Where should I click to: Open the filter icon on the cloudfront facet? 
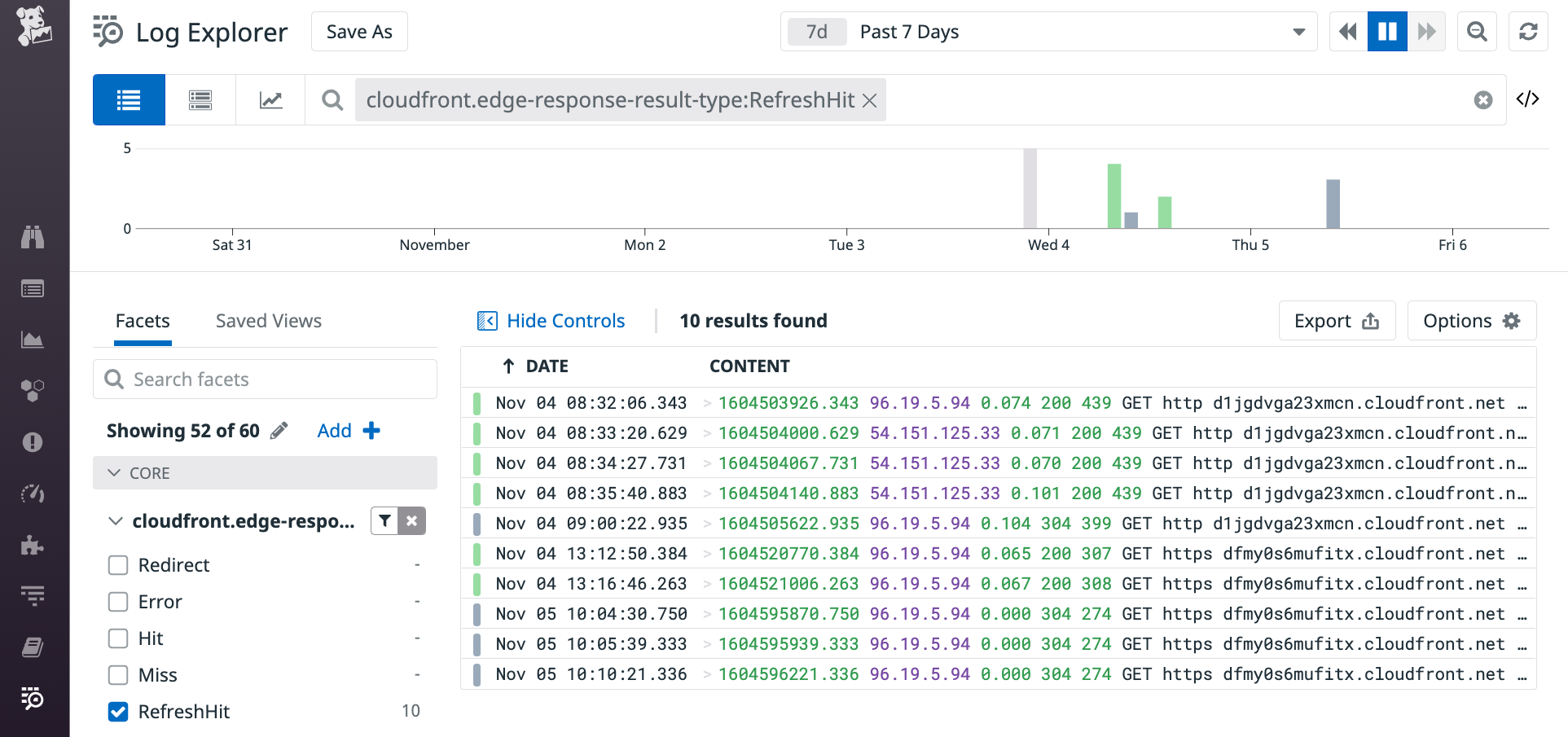384,520
